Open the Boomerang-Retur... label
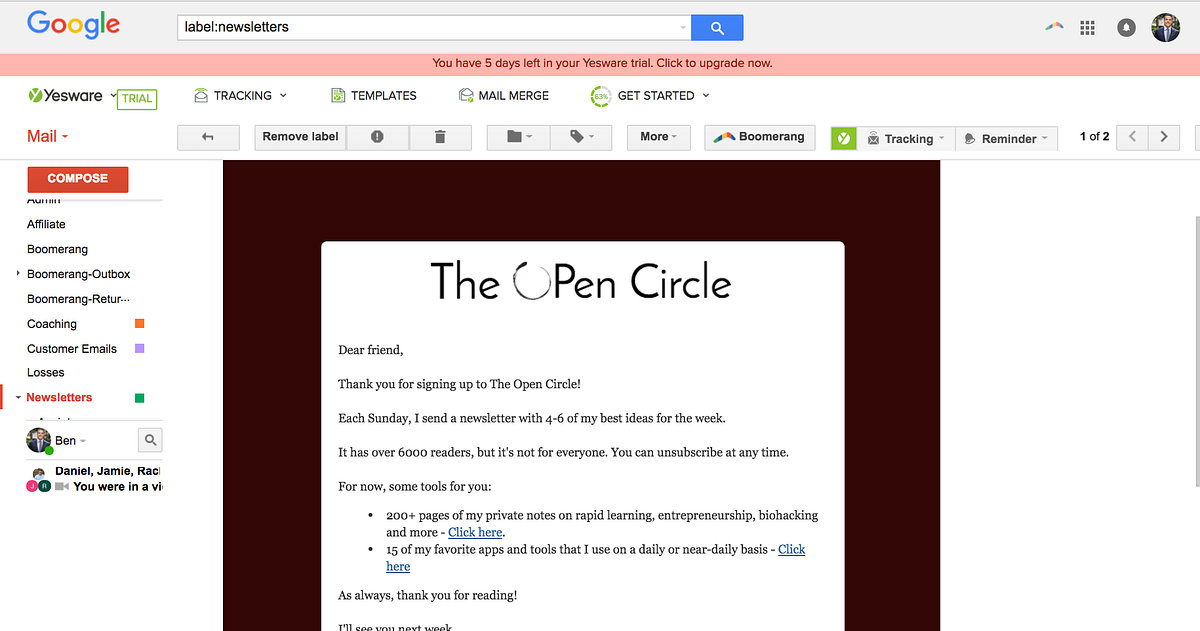 coord(78,299)
